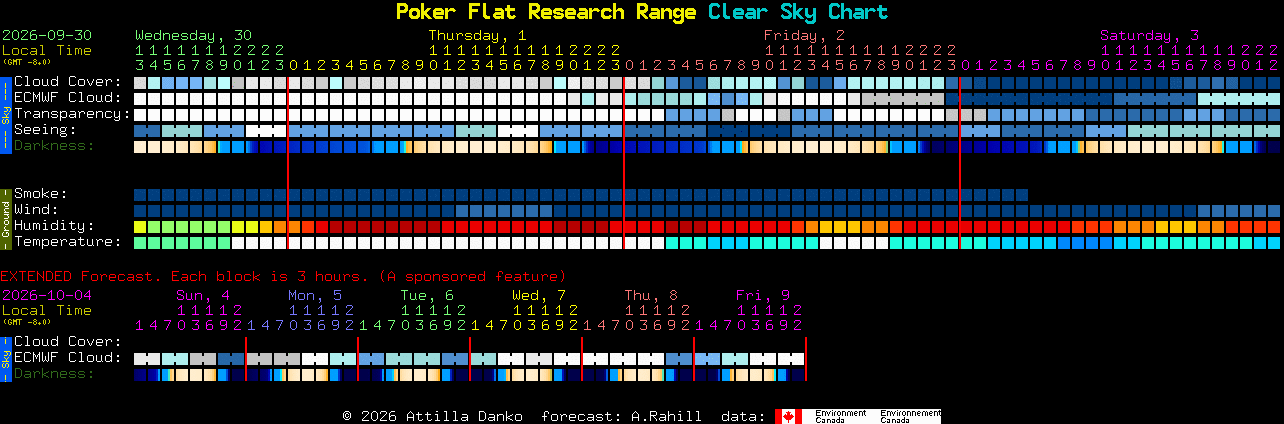Click the Smoke row label
The width and height of the screenshot is (1284, 424).
point(41,194)
